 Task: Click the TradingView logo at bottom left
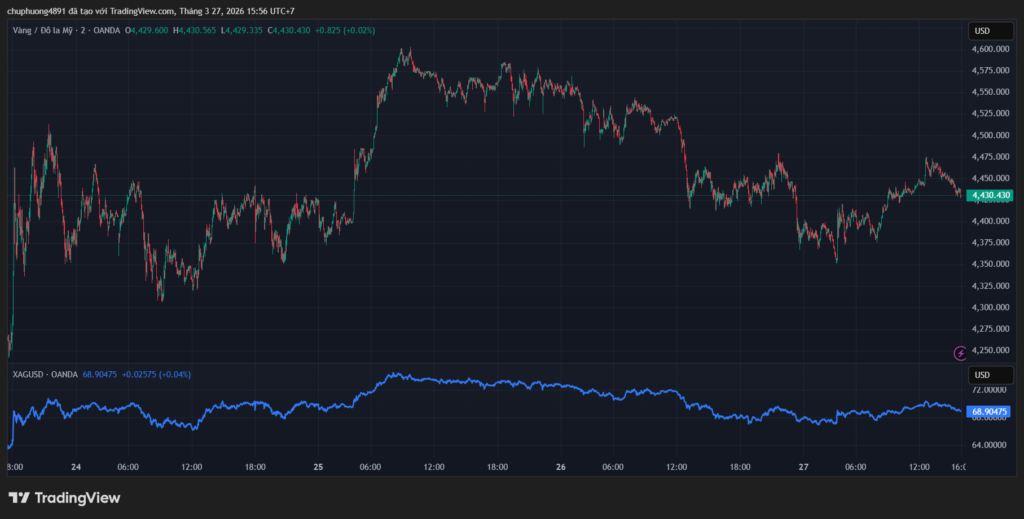(x=64, y=497)
